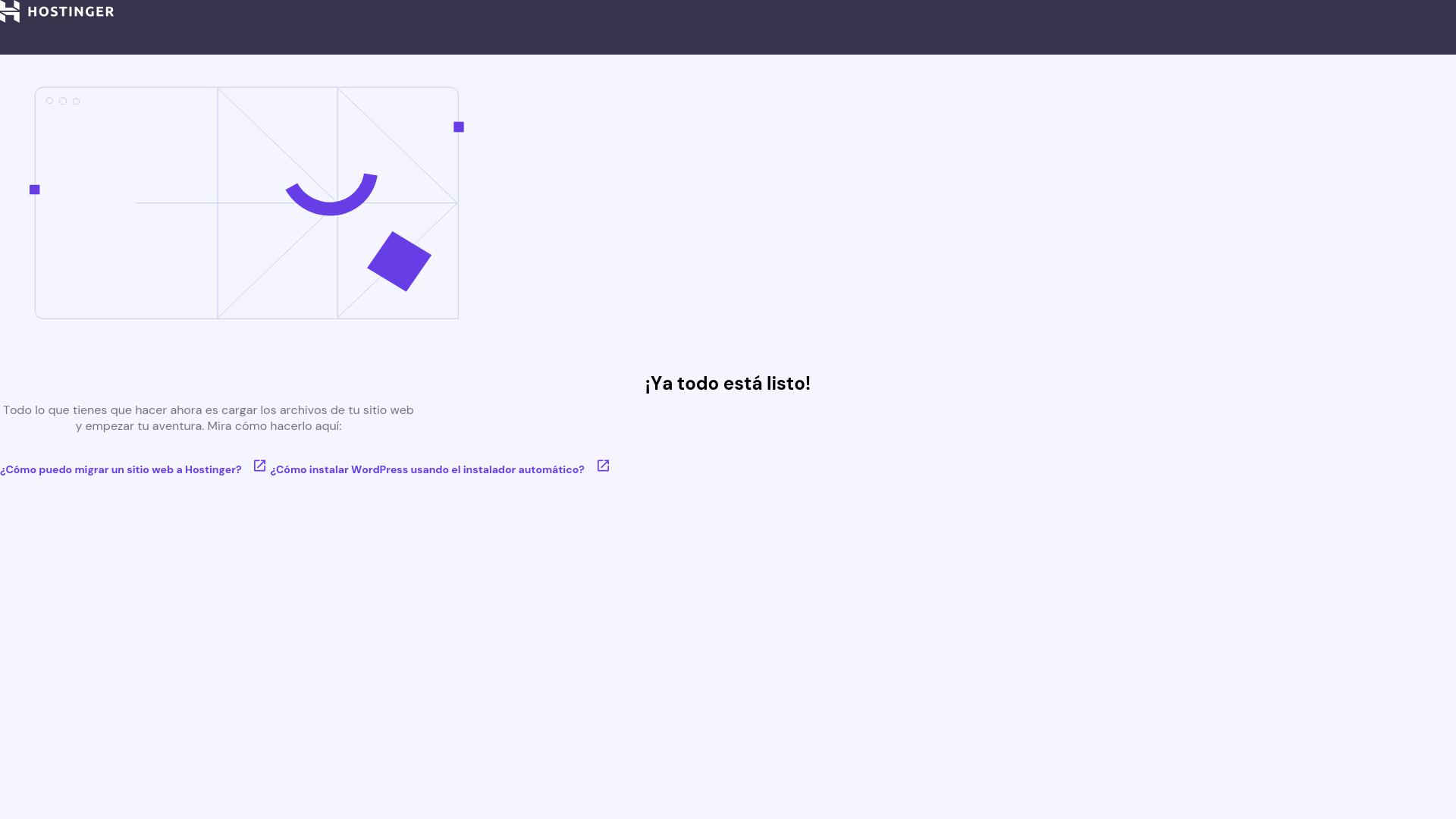Click paragraph line 'Todo lo que tienes que hacer ahora'

[x=209, y=410]
